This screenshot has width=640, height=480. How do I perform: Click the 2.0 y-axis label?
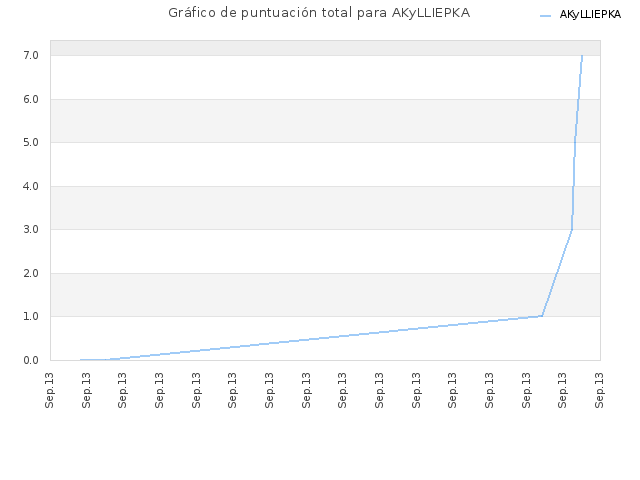[31, 273]
